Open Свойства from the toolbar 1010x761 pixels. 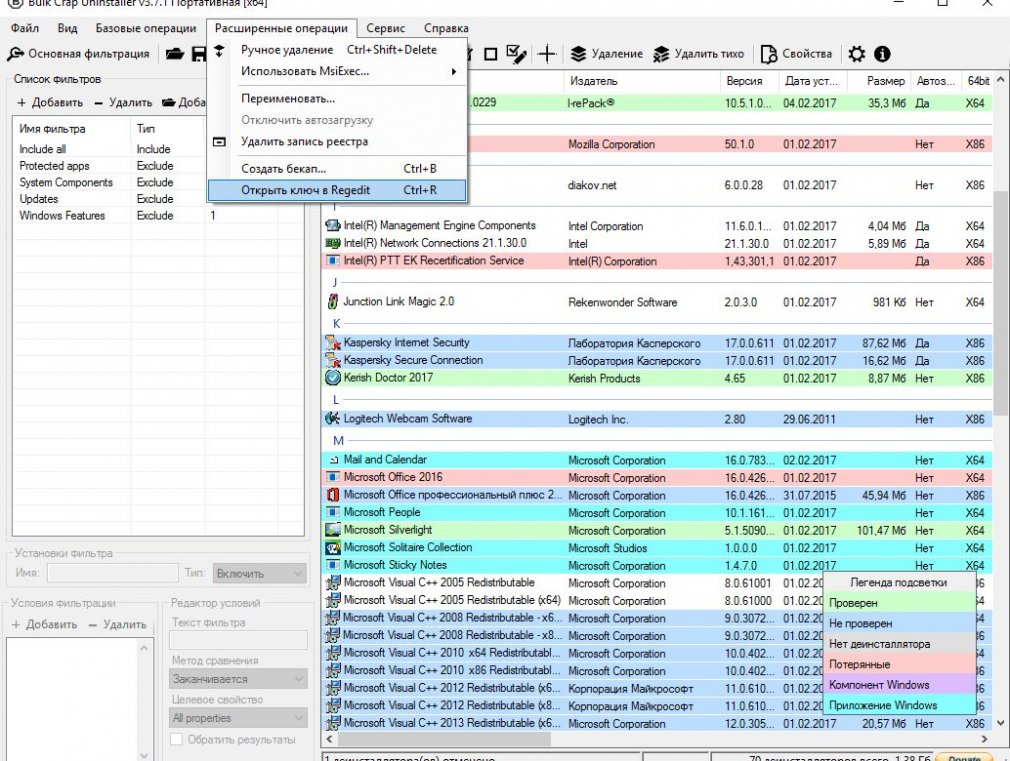pyautogui.click(x=796, y=54)
